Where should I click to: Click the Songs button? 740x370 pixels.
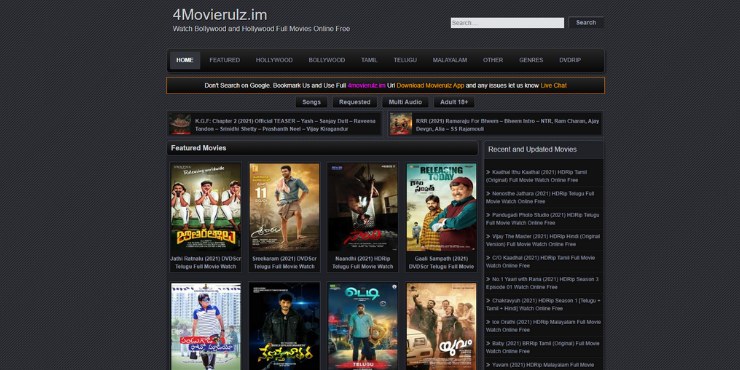311,102
